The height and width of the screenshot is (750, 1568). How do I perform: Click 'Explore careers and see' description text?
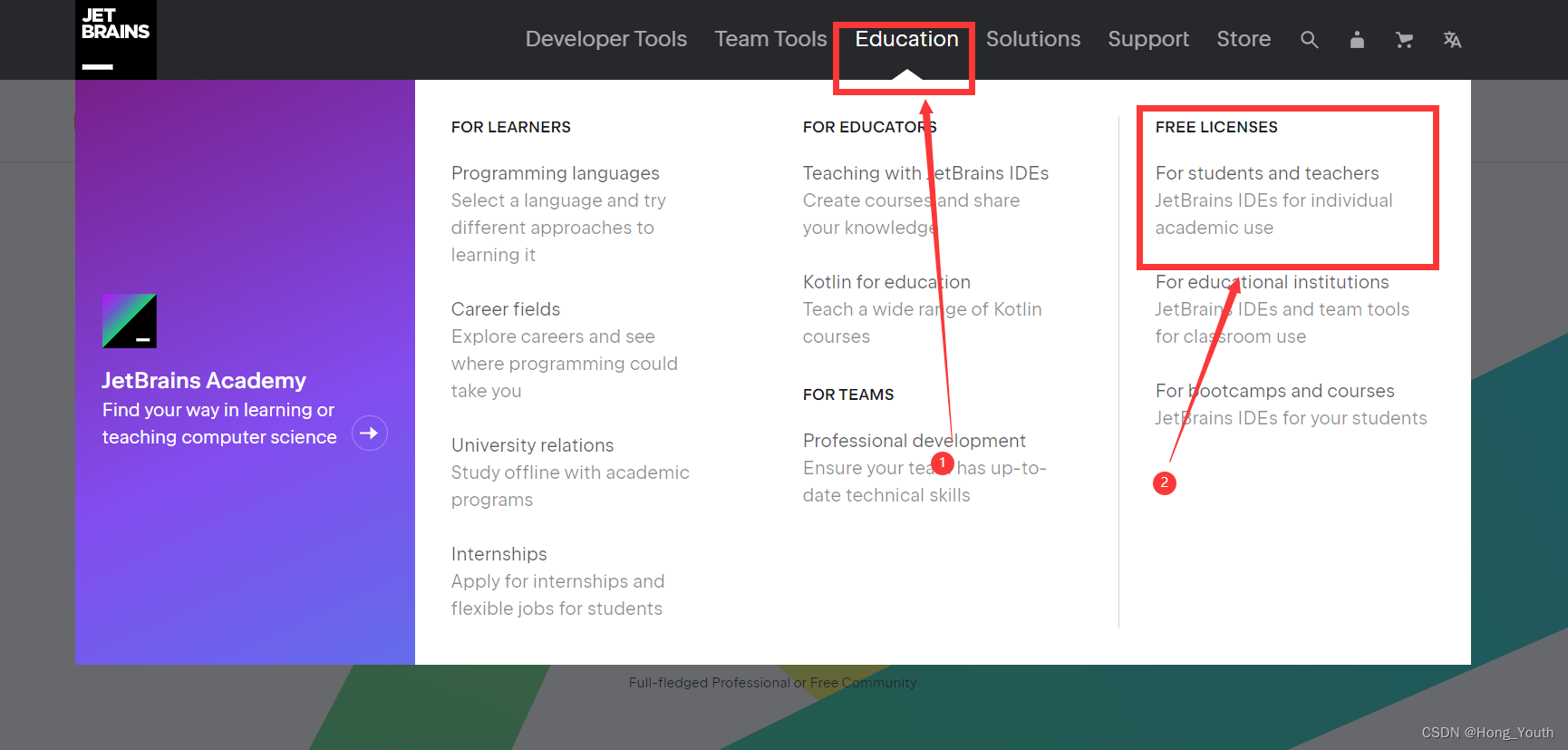553,336
